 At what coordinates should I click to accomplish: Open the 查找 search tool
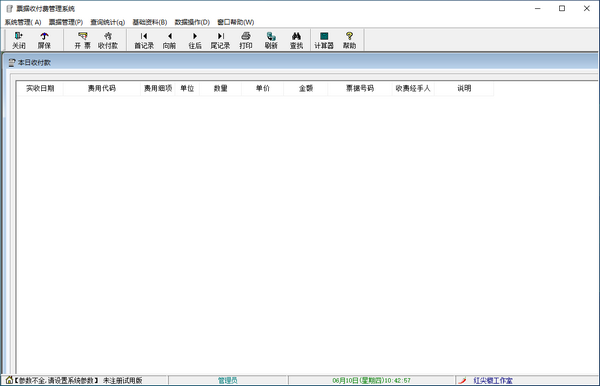296,40
